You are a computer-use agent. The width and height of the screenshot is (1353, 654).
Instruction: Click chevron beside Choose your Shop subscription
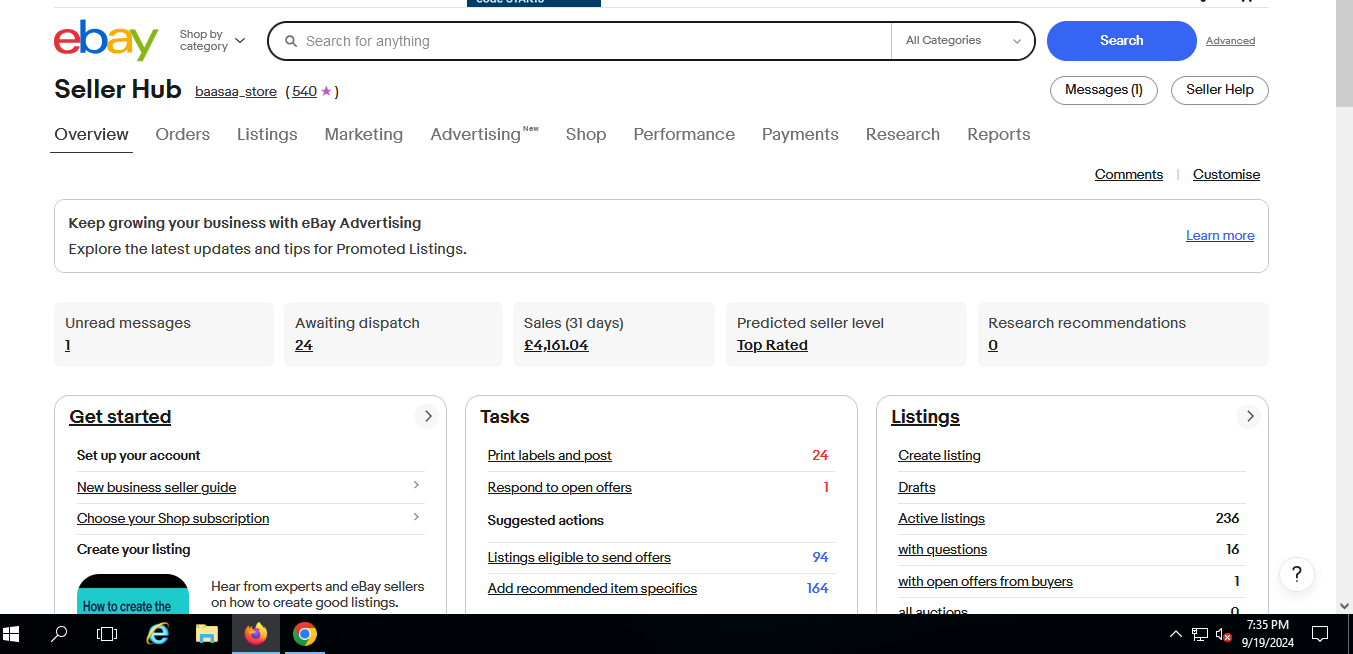(x=416, y=517)
